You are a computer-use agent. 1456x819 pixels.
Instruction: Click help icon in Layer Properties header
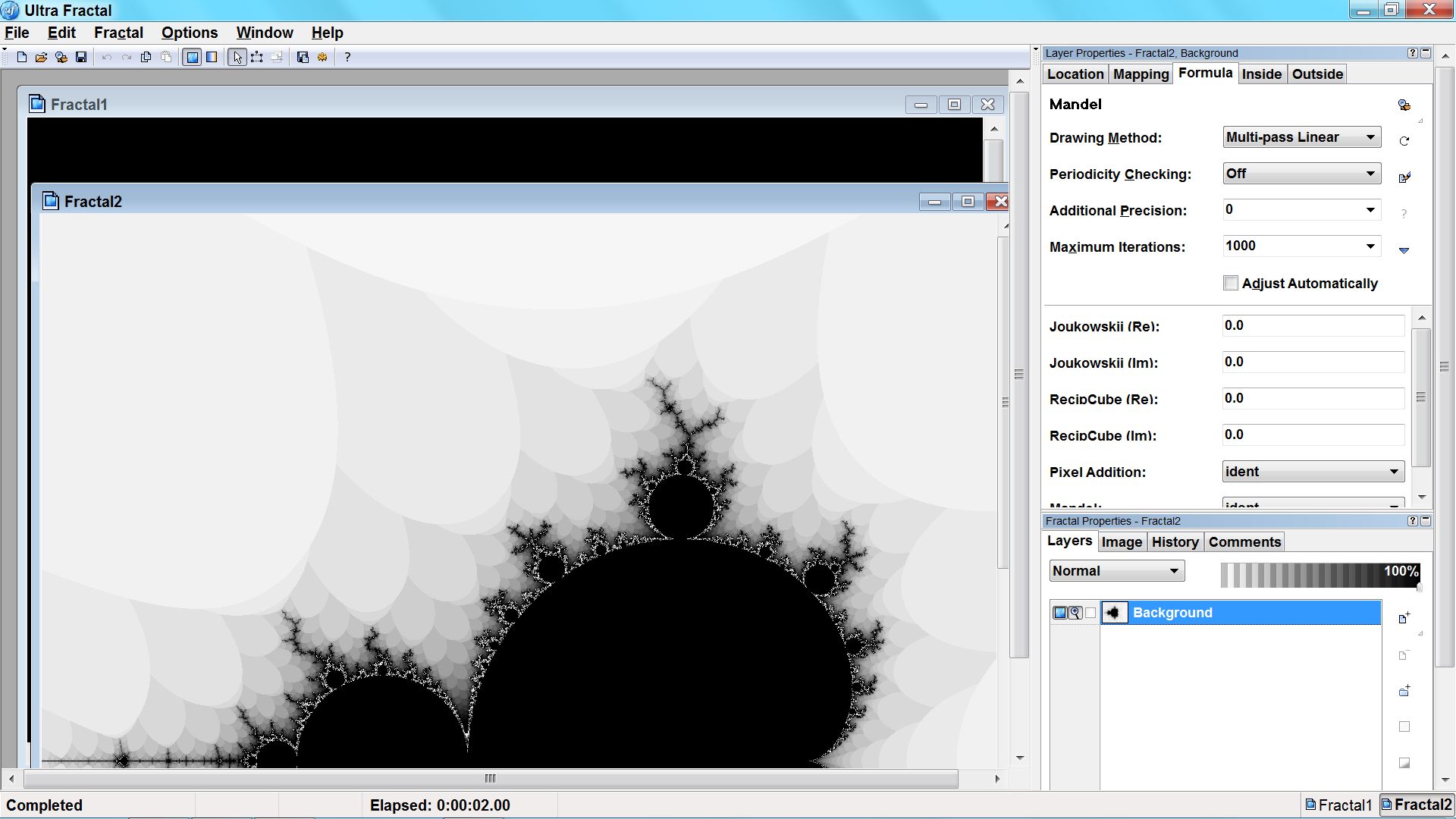(x=1412, y=53)
